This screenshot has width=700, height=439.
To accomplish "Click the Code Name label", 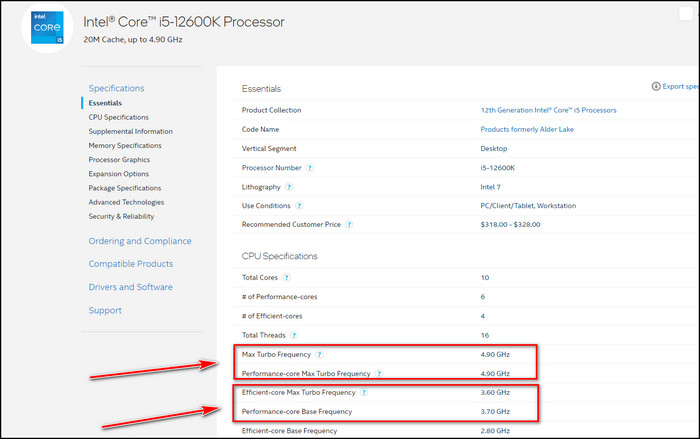I will [x=260, y=130].
